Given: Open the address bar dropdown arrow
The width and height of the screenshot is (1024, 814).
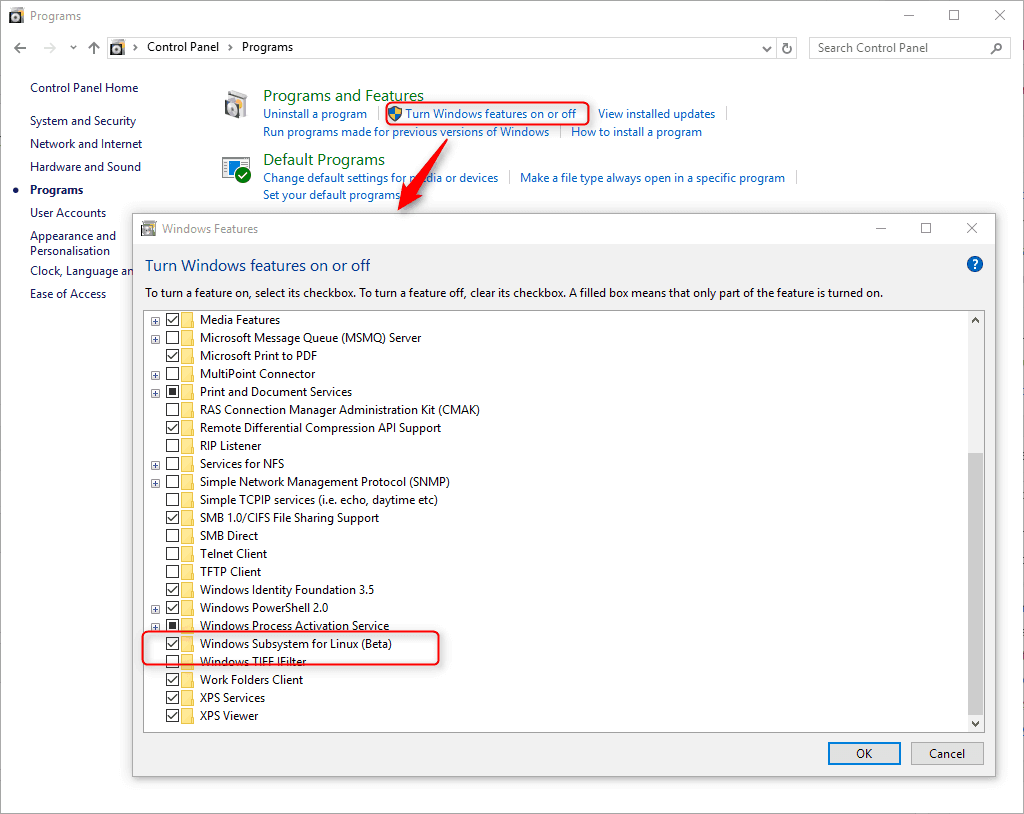Looking at the screenshot, I should (x=766, y=47).
